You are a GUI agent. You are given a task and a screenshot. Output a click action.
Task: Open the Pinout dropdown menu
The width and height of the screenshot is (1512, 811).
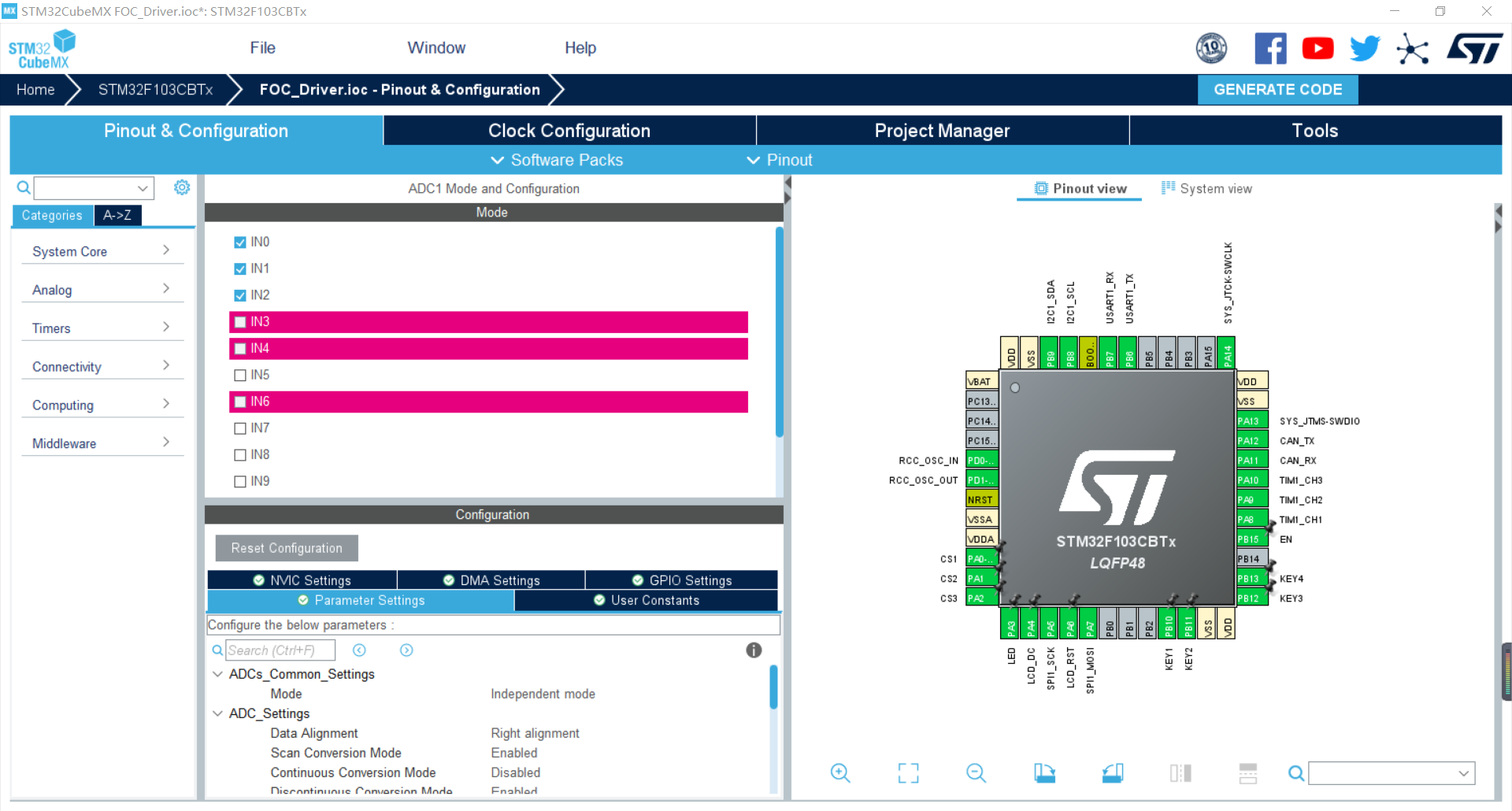point(780,160)
